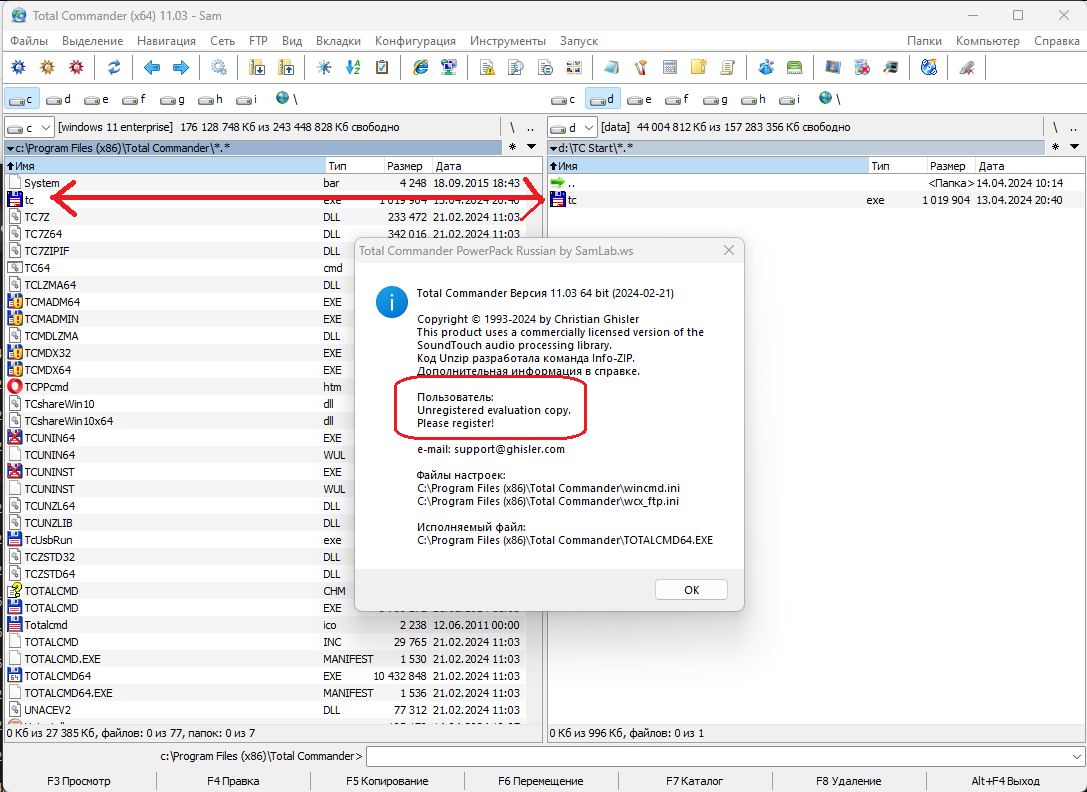Click the blue forward arrow in toolbar
The image size is (1087, 792).
point(181,68)
